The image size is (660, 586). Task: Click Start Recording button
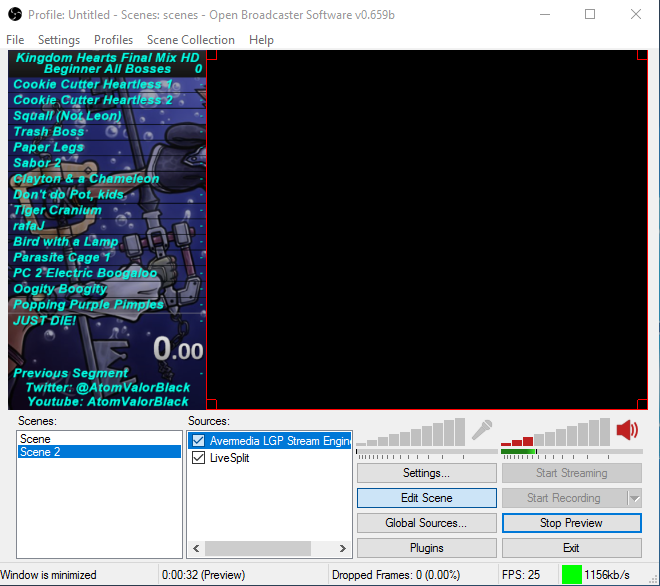click(564, 498)
